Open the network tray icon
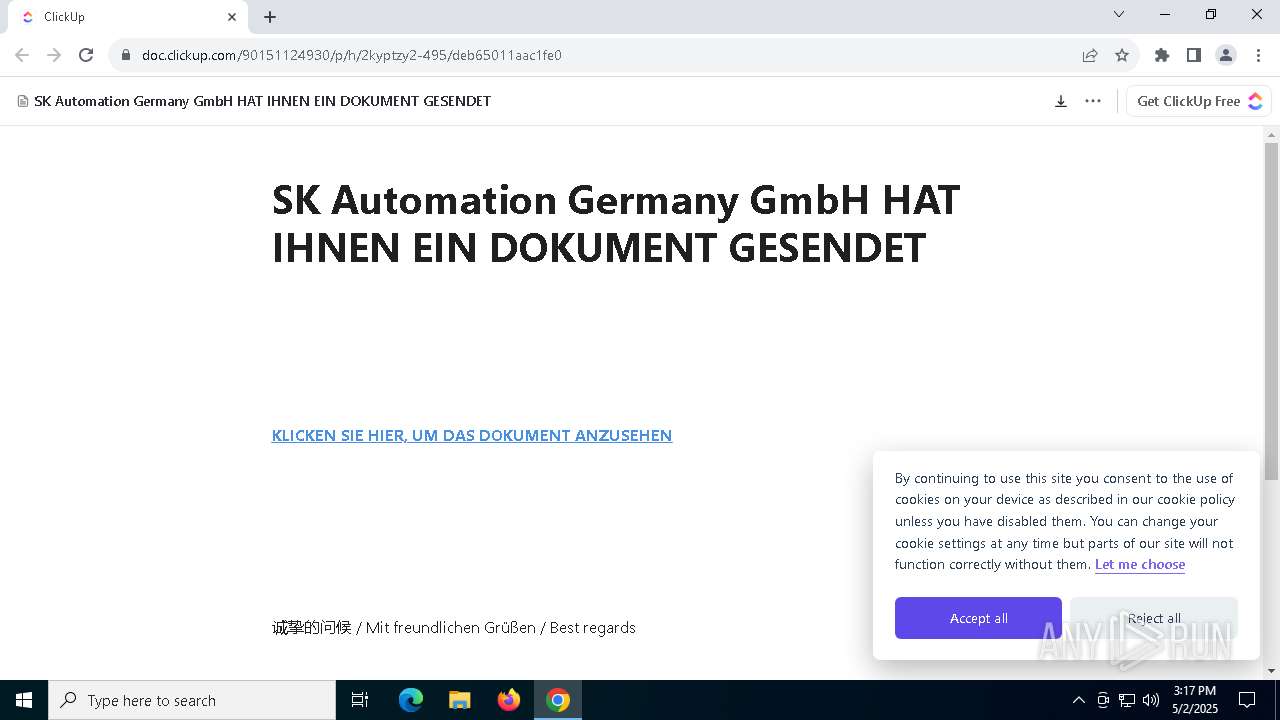Viewport: 1280px width, 720px height. (x=1127, y=700)
